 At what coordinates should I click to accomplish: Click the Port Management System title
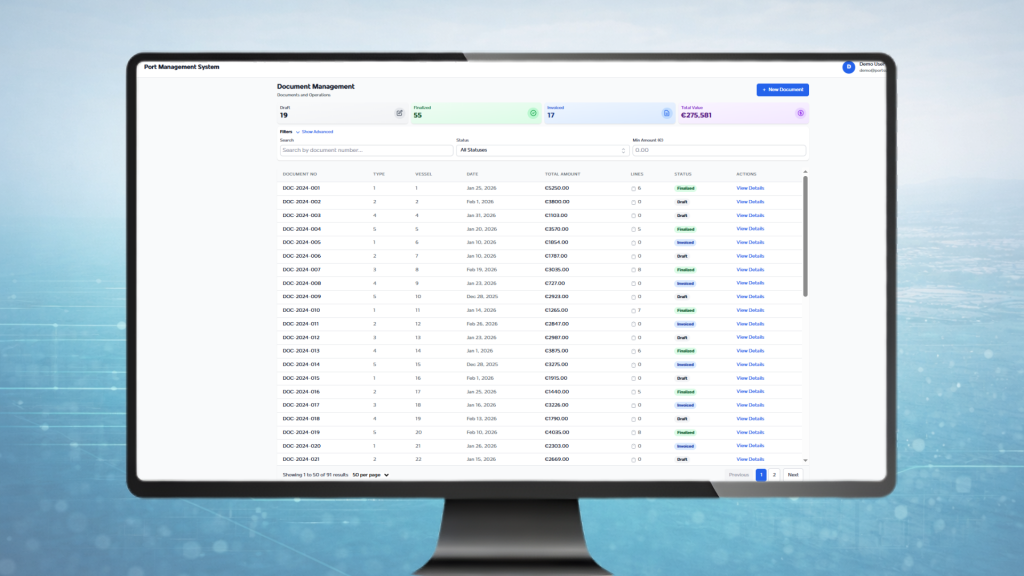182,67
